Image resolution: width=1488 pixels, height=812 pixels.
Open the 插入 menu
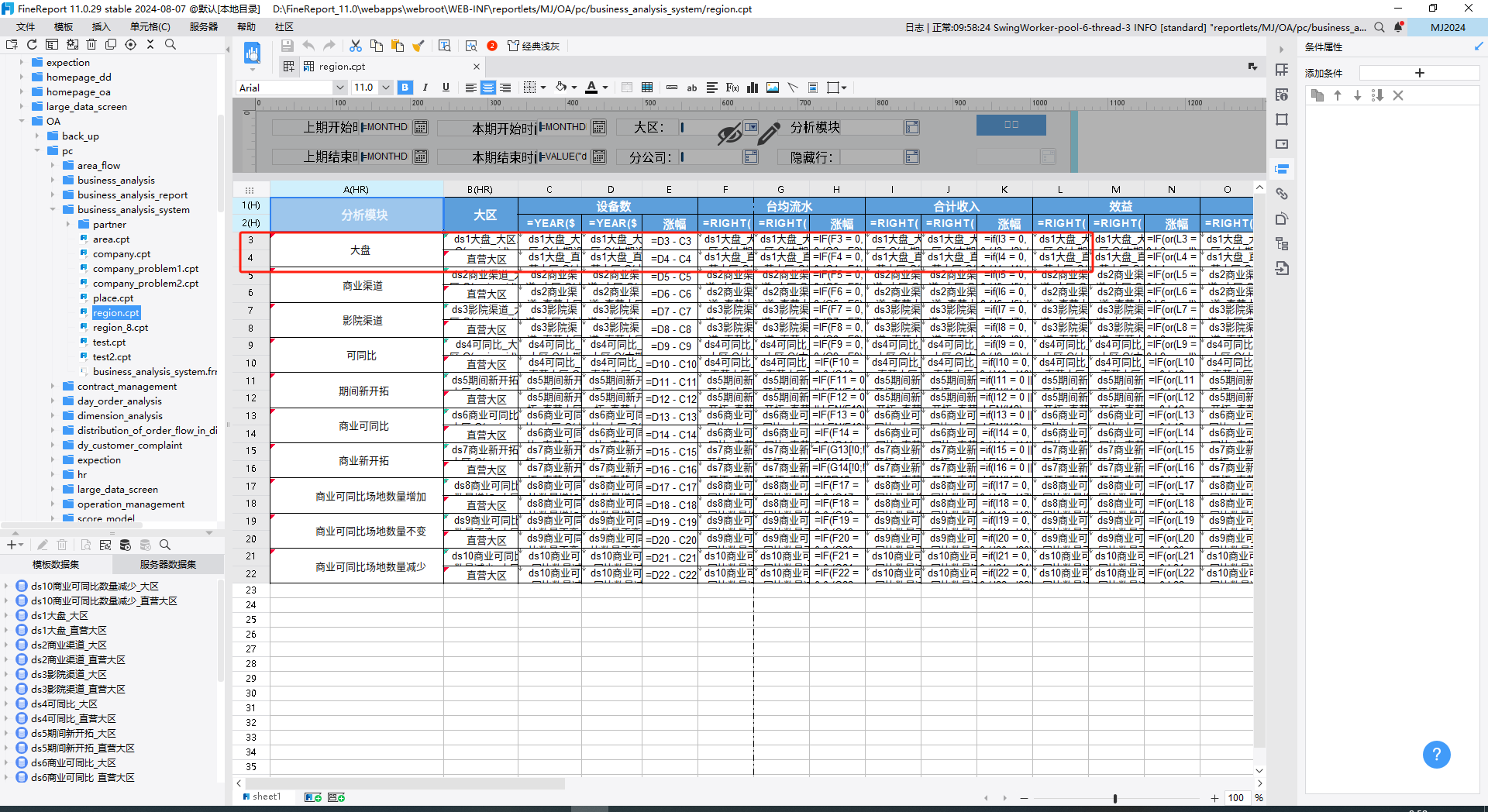click(x=102, y=27)
